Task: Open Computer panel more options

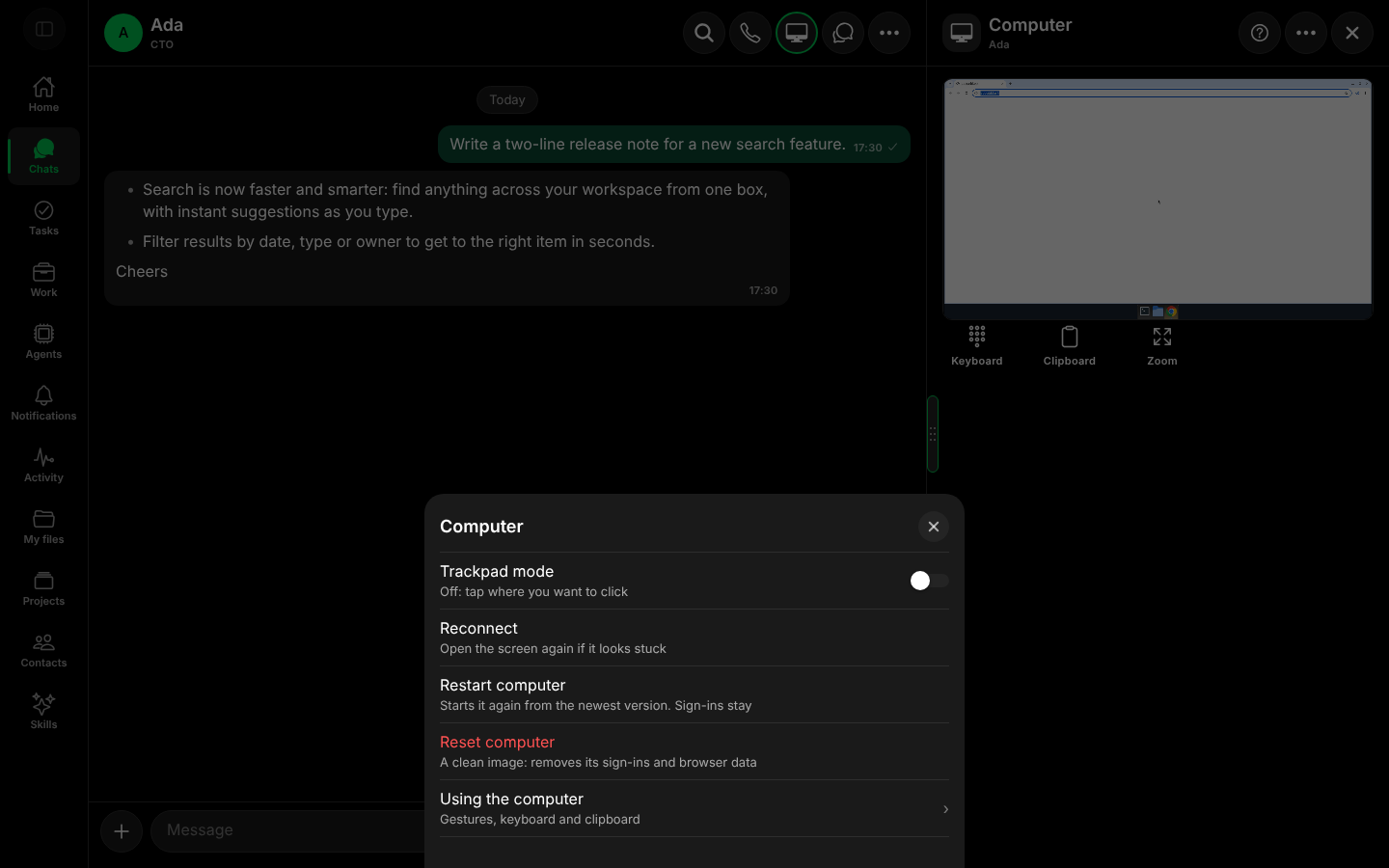Action: tap(1306, 33)
